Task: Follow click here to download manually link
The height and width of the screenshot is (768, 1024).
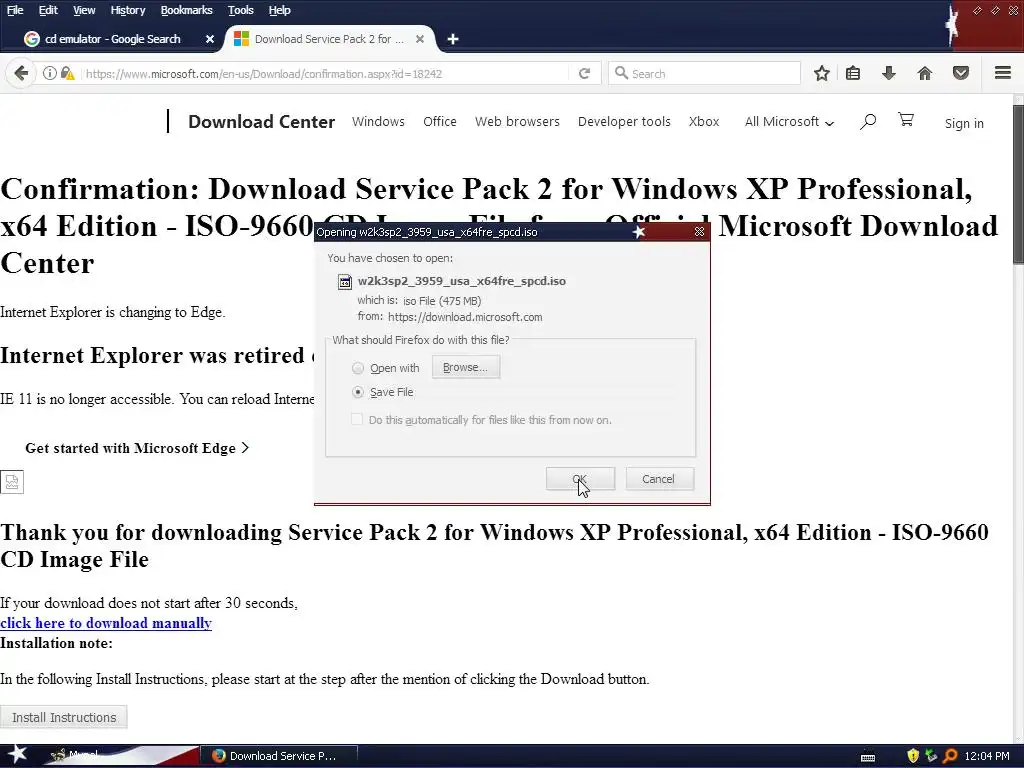Action: click(106, 623)
